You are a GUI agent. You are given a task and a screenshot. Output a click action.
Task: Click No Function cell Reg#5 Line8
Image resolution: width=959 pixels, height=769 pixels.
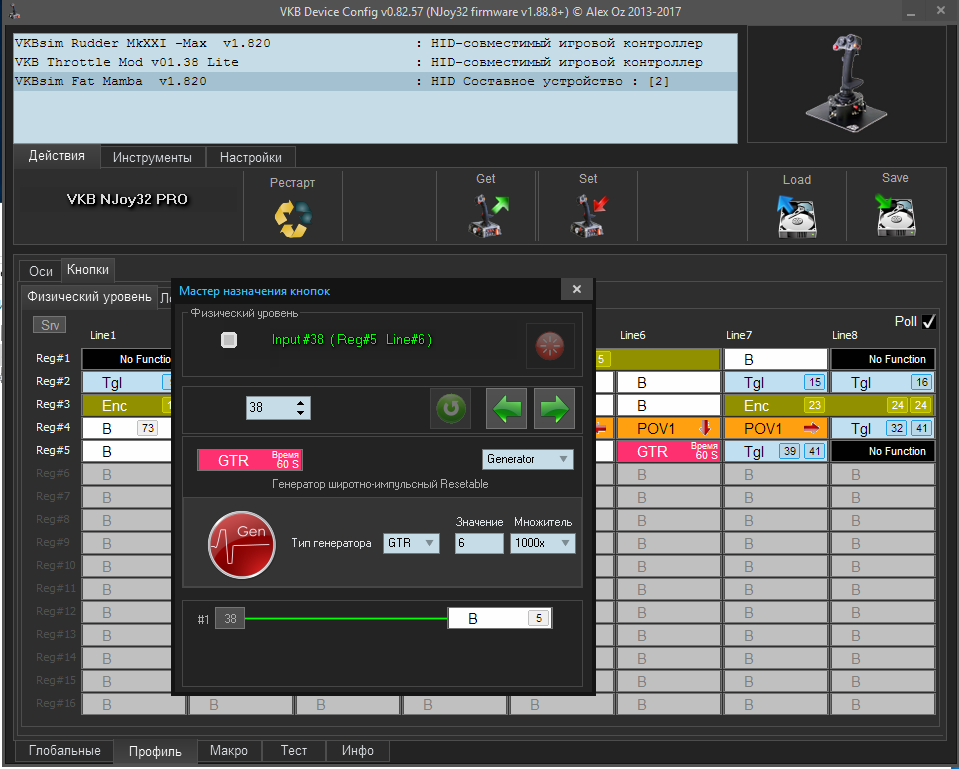click(x=883, y=451)
